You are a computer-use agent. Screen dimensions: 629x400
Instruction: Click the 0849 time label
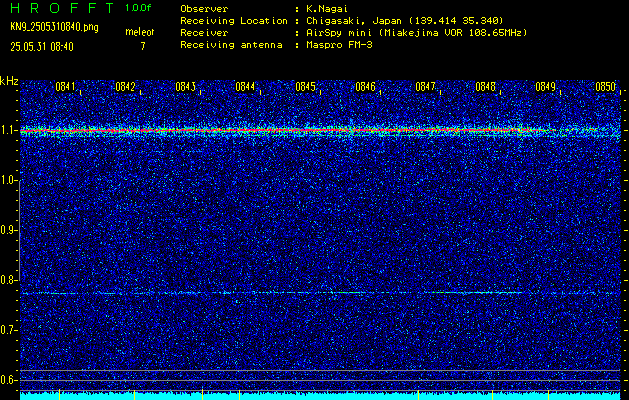pyautogui.click(x=546, y=87)
